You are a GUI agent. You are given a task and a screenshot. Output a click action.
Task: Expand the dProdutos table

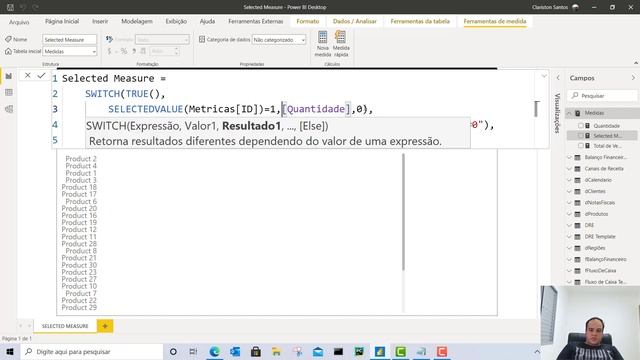click(569, 214)
